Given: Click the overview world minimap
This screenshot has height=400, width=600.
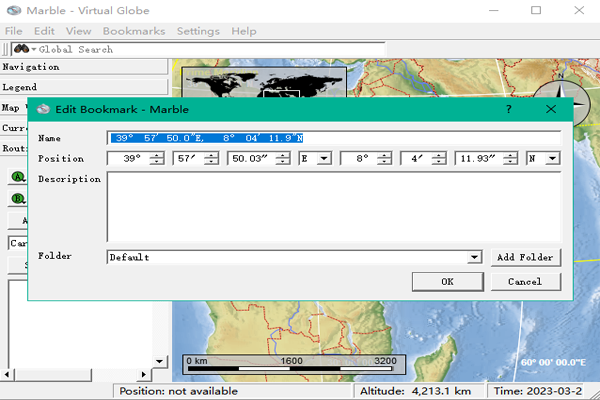Looking at the screenshot, I should click(x=264, y=82).
